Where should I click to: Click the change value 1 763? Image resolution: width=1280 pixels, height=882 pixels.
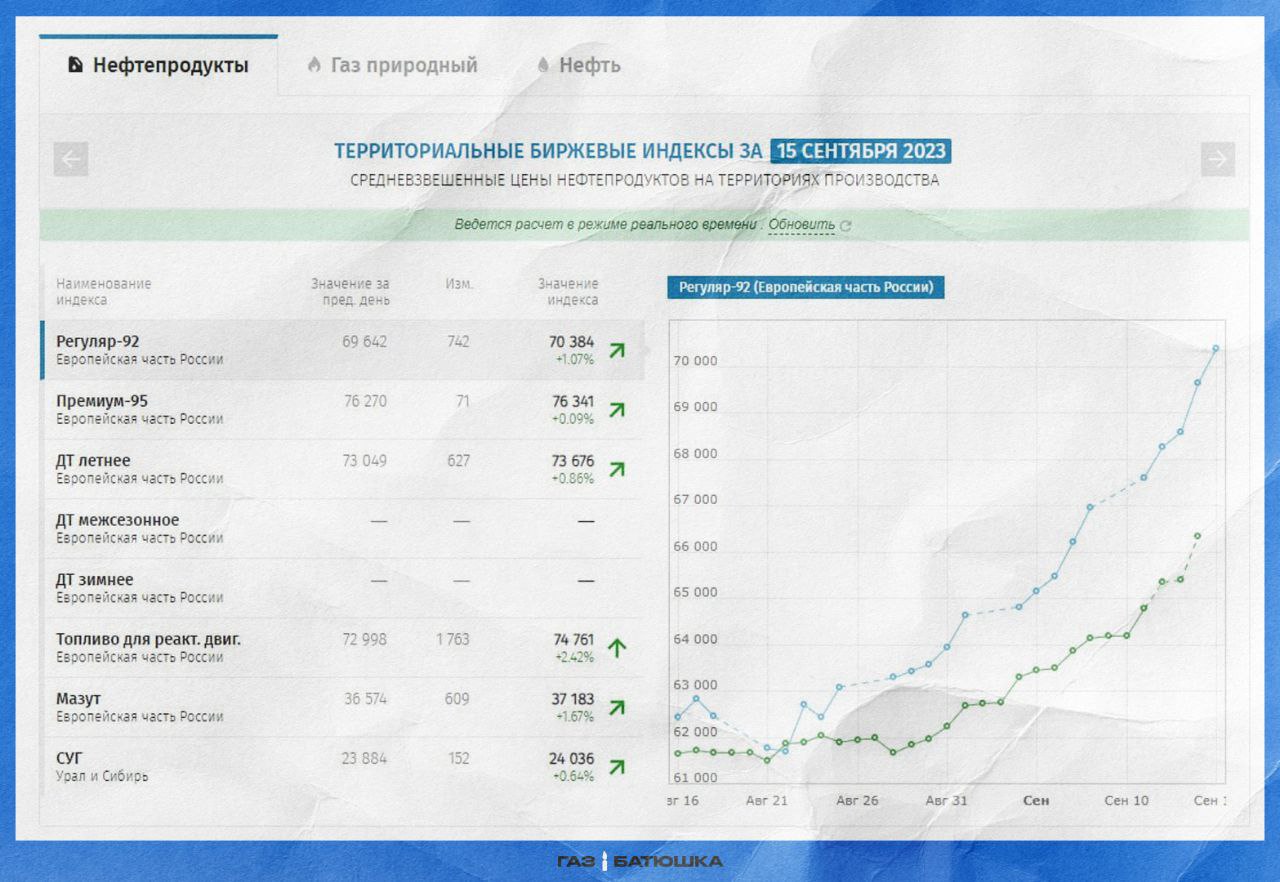click(452, 639)
